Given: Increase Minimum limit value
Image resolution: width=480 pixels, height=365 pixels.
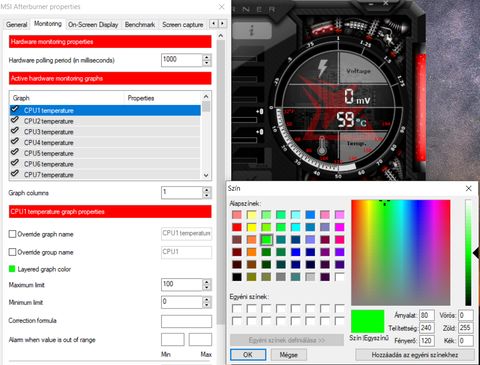Looking at the screenshot, I should coord(207,299).
